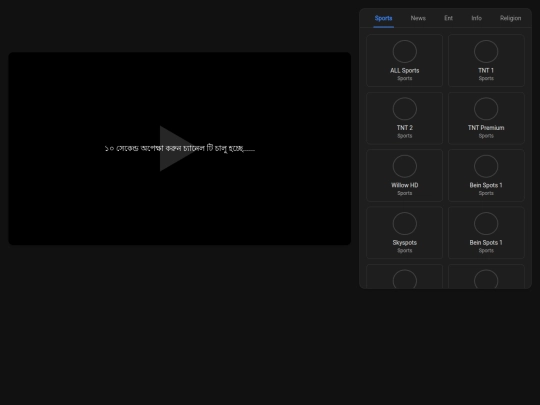Play the video using the center play button
The width and height of the screenshot is (540, 405).
click(x=176, y=148)
